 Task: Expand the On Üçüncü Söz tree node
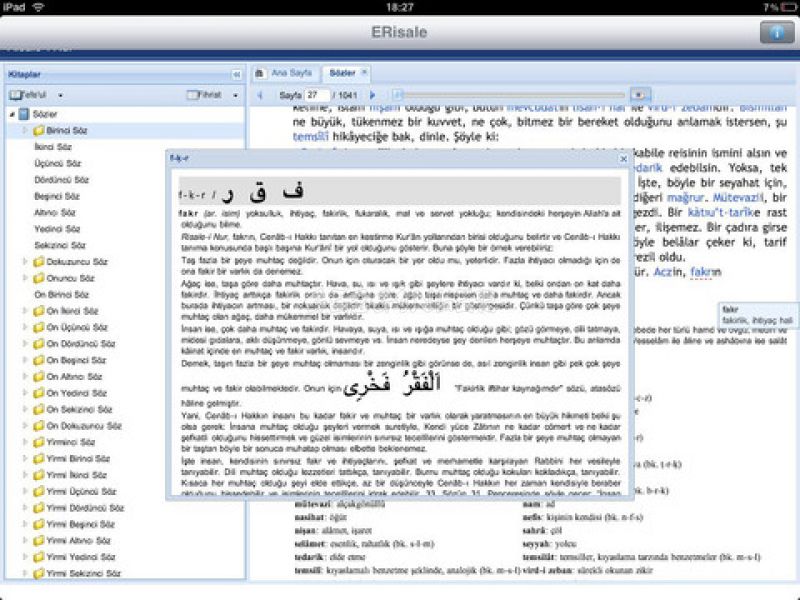pyautogui.click(x=24, y=327)
